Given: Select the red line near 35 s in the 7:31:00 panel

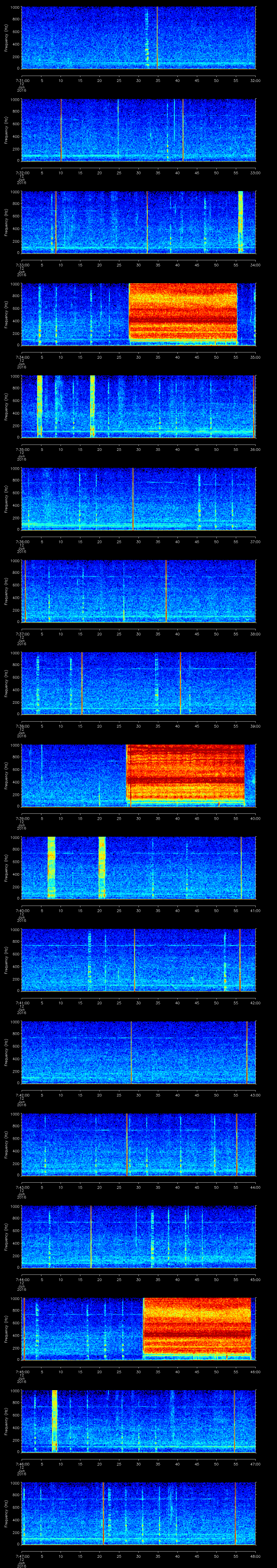Looking at the screenshot, I should (x=157, y=38).
